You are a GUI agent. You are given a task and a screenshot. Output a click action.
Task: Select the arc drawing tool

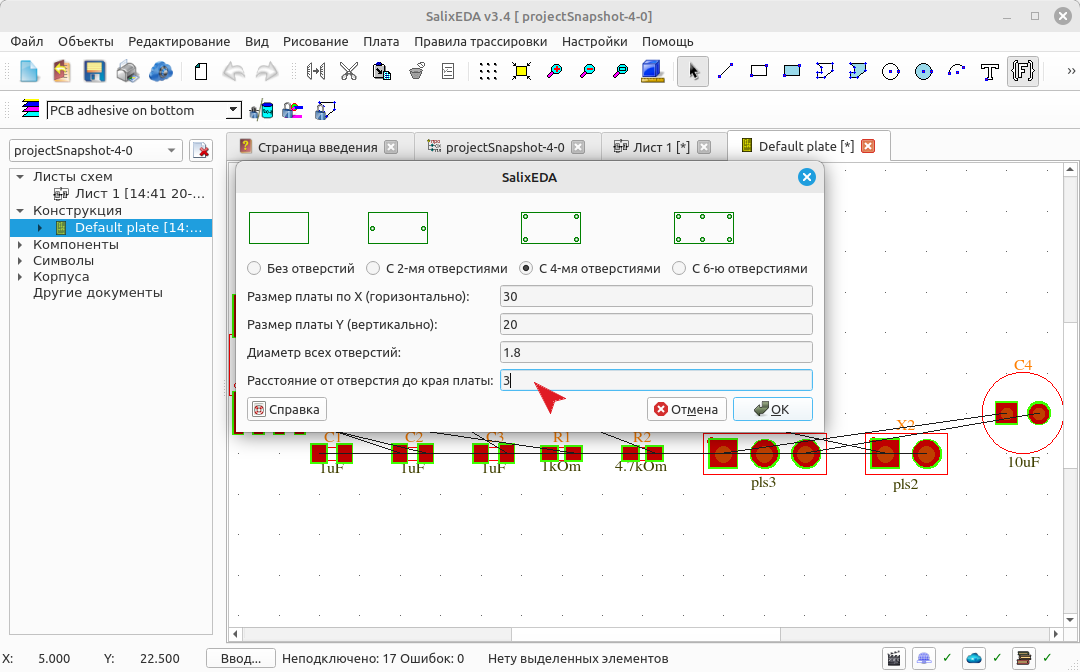coord(957,71)
